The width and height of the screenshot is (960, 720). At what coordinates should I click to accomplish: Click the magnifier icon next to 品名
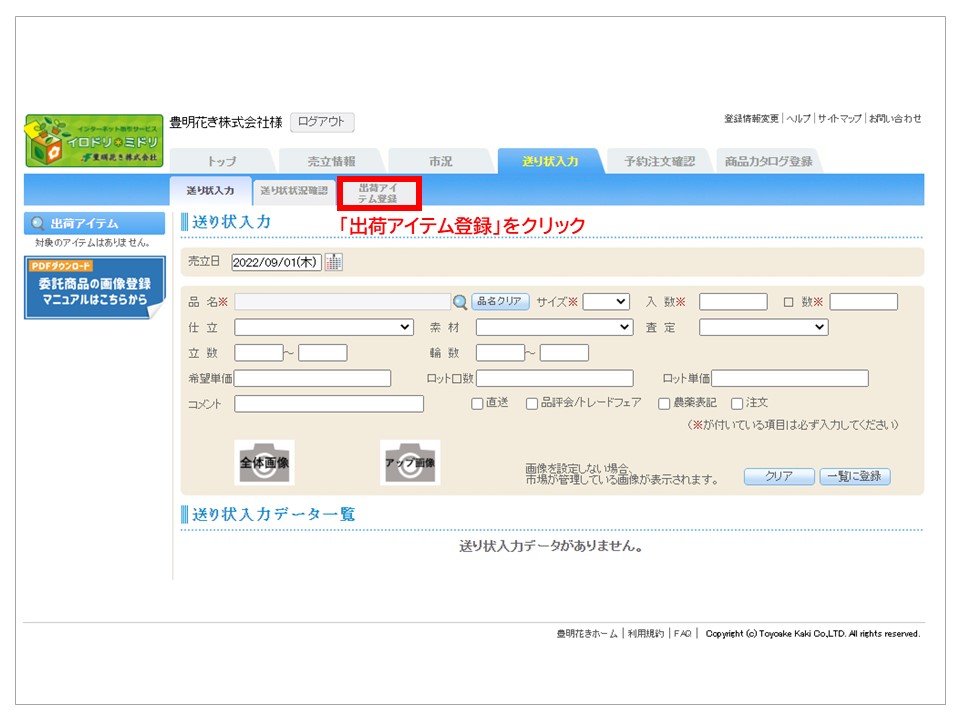click(x=460, y=302)
